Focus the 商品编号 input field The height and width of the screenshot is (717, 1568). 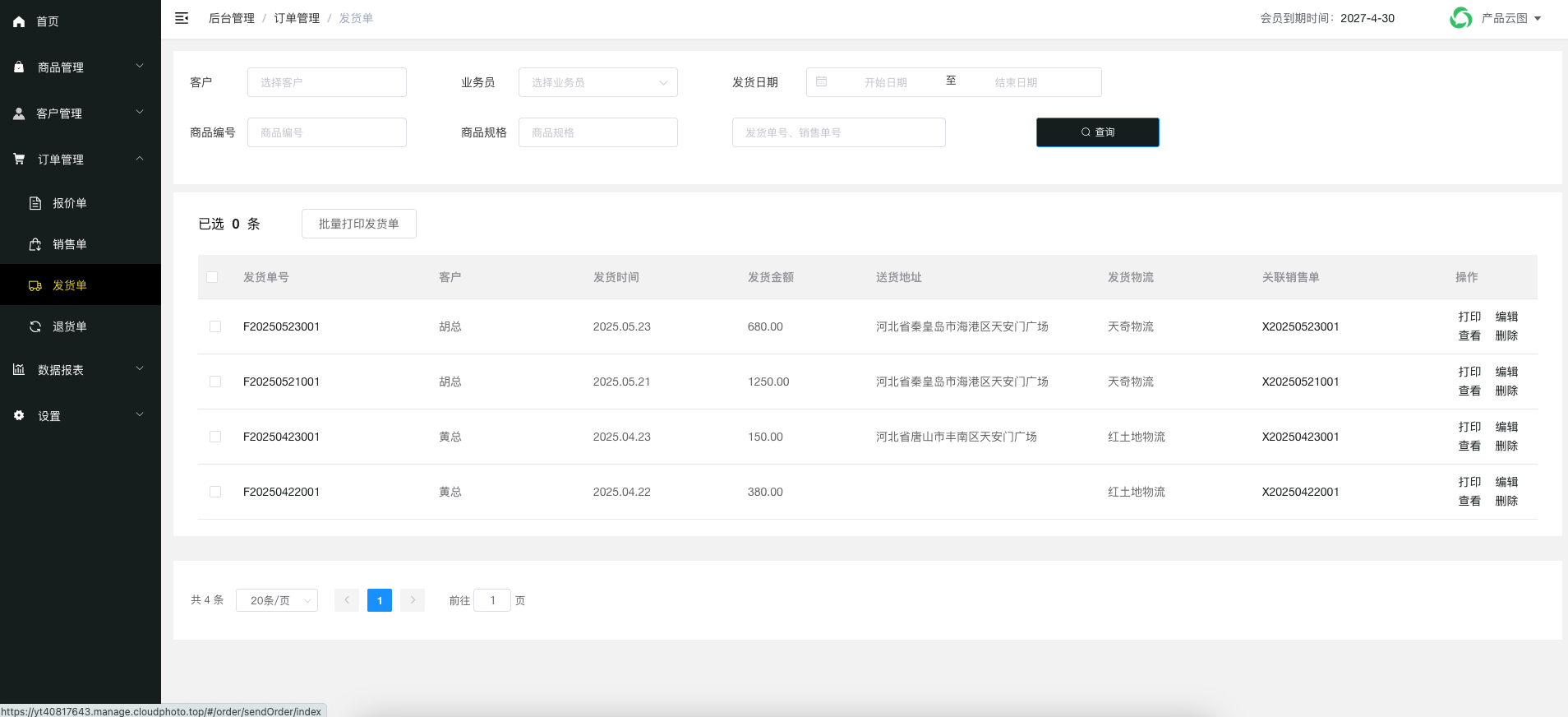tap(327, 132)
